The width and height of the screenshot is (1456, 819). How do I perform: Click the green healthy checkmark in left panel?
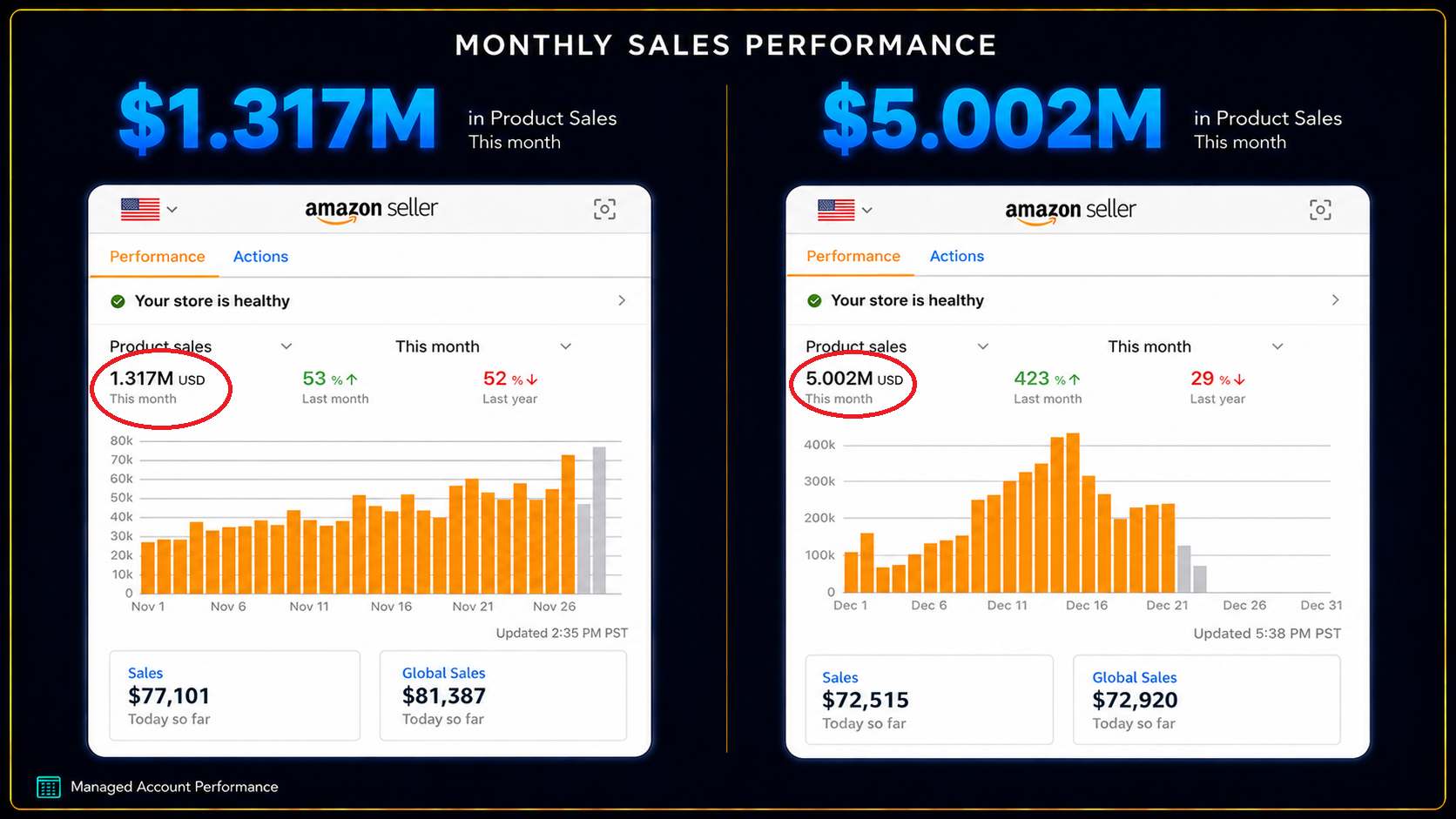(x=118, y=301)
